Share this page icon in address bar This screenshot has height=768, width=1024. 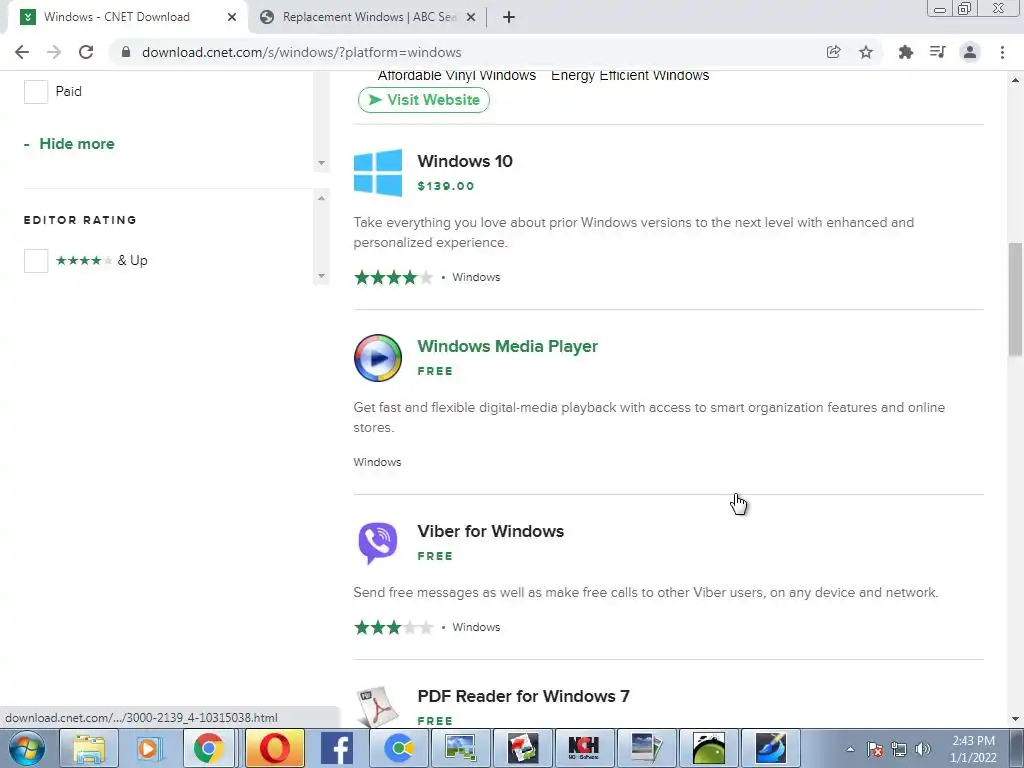(x=833, y=52)
